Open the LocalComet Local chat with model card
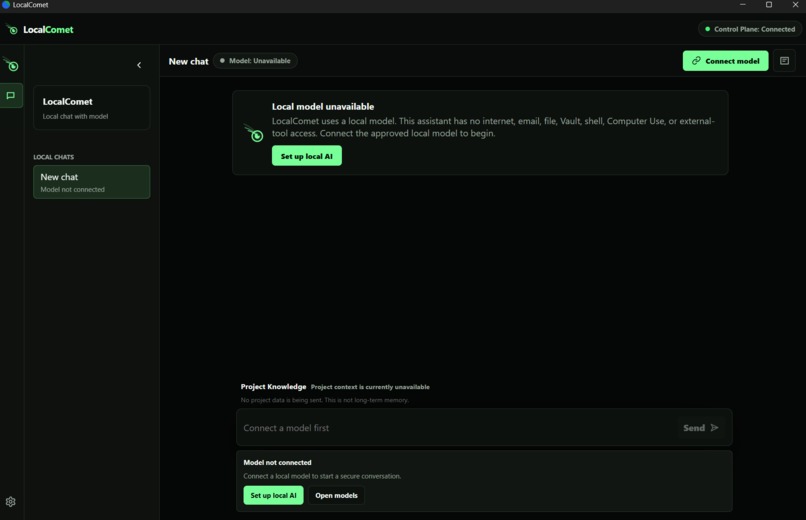The image size is (806, 520). (91, 107)
